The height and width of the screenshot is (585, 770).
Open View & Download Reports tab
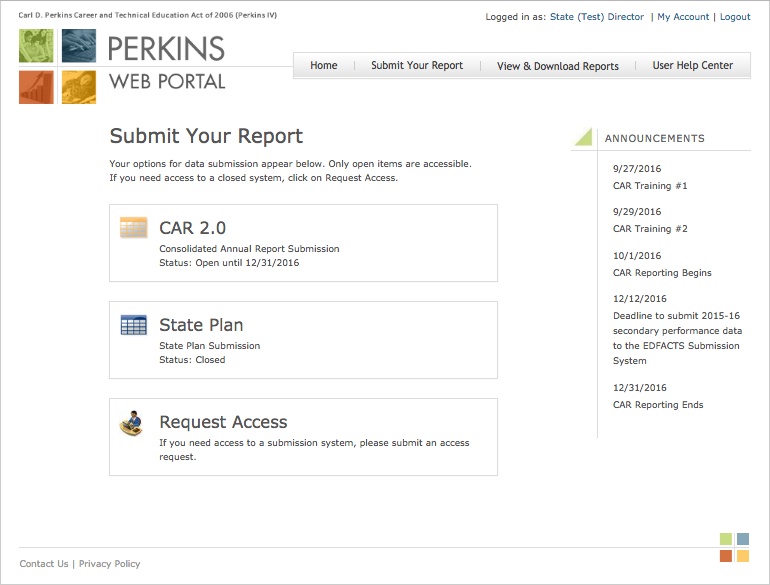coord(558,66)
